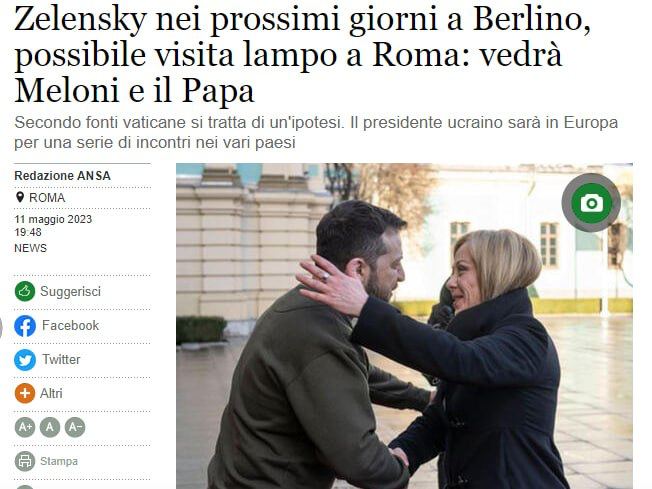This screenshot has height=489, width=652.
Task: Click the ROMA location pin icon
Action: point(20,197)
